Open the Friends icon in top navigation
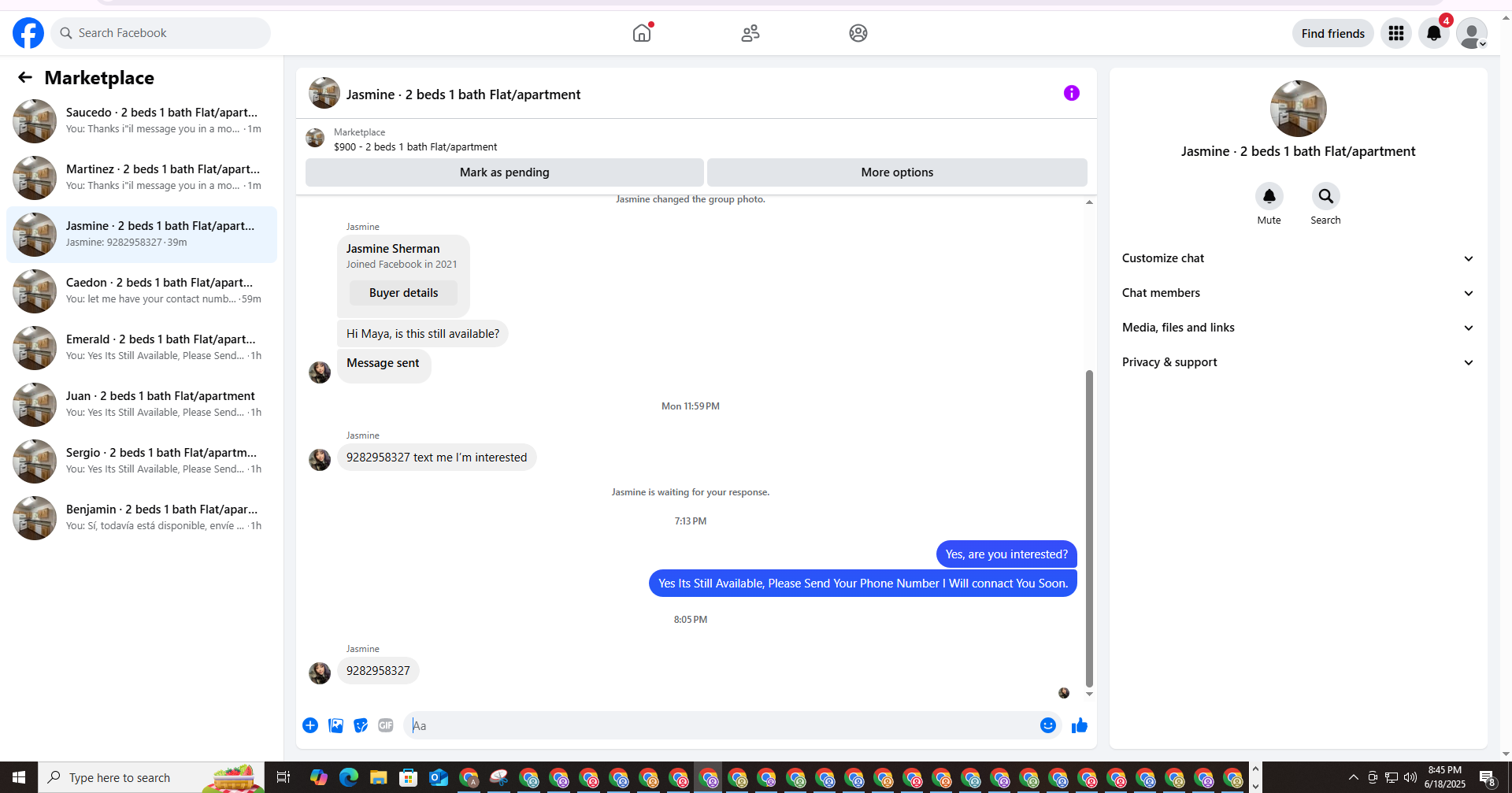The height and width of the screenshot is (793, 1512). tap(750, 33)
